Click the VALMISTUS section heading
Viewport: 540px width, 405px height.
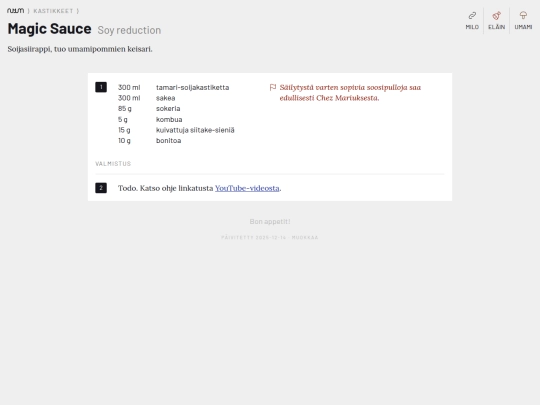pyautogui.click(x=113, y=164)
